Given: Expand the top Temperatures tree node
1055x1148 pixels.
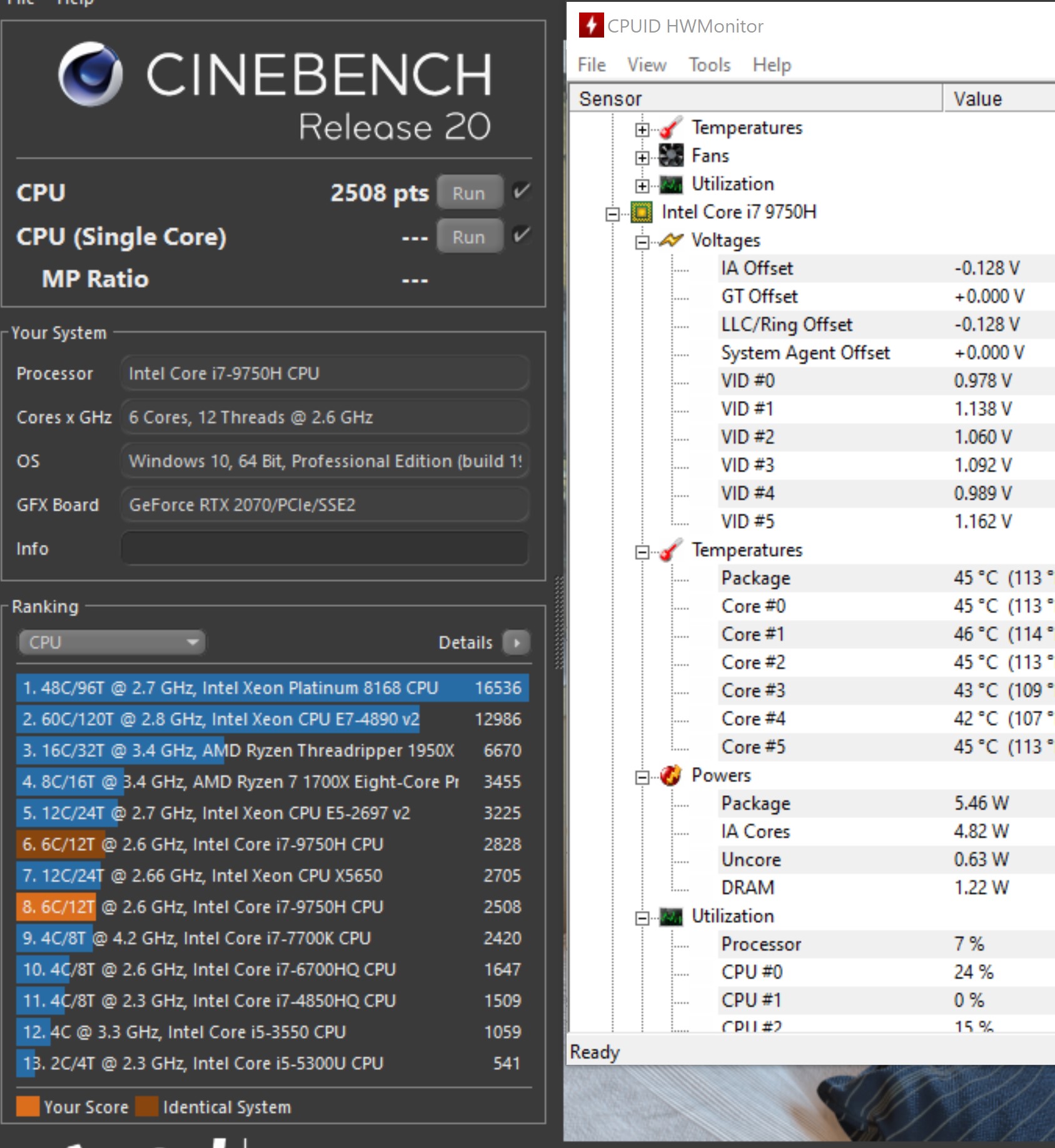Looking at the screenshot, I should [642, 130].
